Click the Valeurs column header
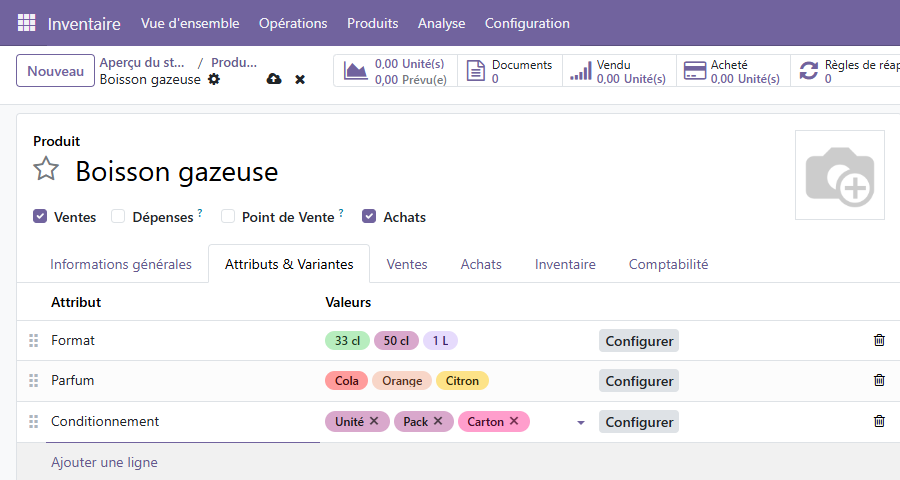 click(x=348, y=302)
